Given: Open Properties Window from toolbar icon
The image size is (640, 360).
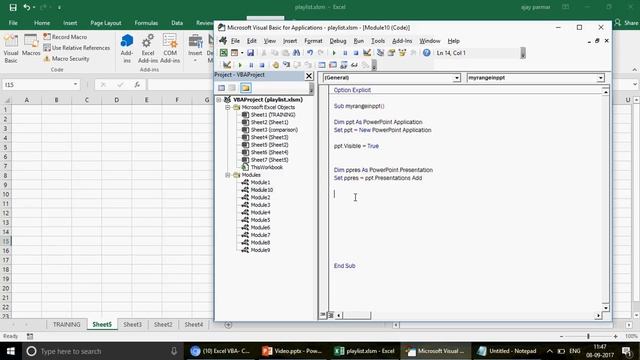Looking at the screenshot, I should click(391, 53).
